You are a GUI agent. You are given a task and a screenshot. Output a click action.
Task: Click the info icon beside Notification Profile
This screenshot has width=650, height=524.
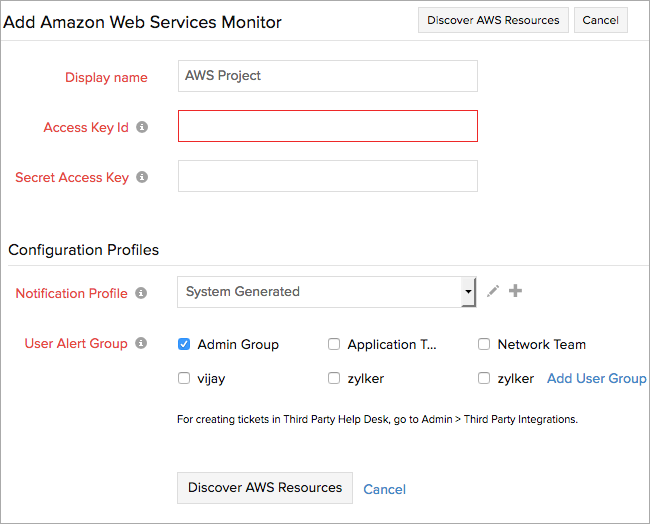(141, 293)
